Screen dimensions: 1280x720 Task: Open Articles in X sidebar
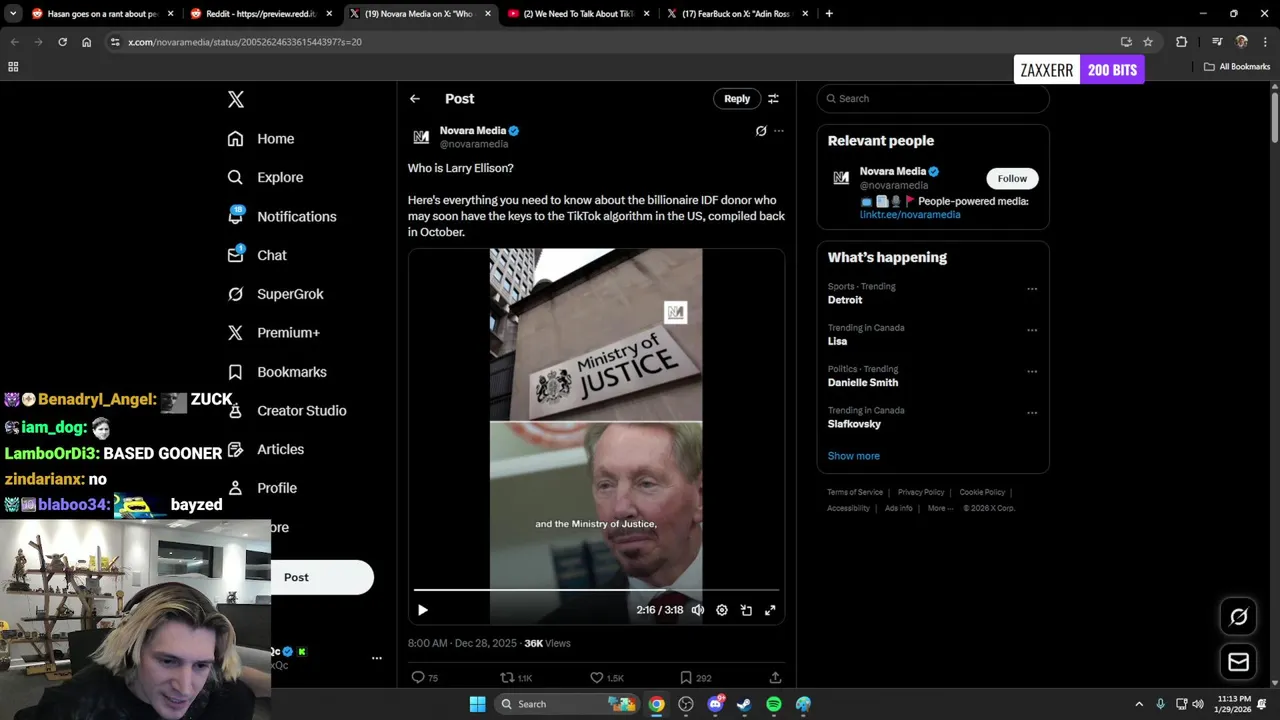[265, 449]
